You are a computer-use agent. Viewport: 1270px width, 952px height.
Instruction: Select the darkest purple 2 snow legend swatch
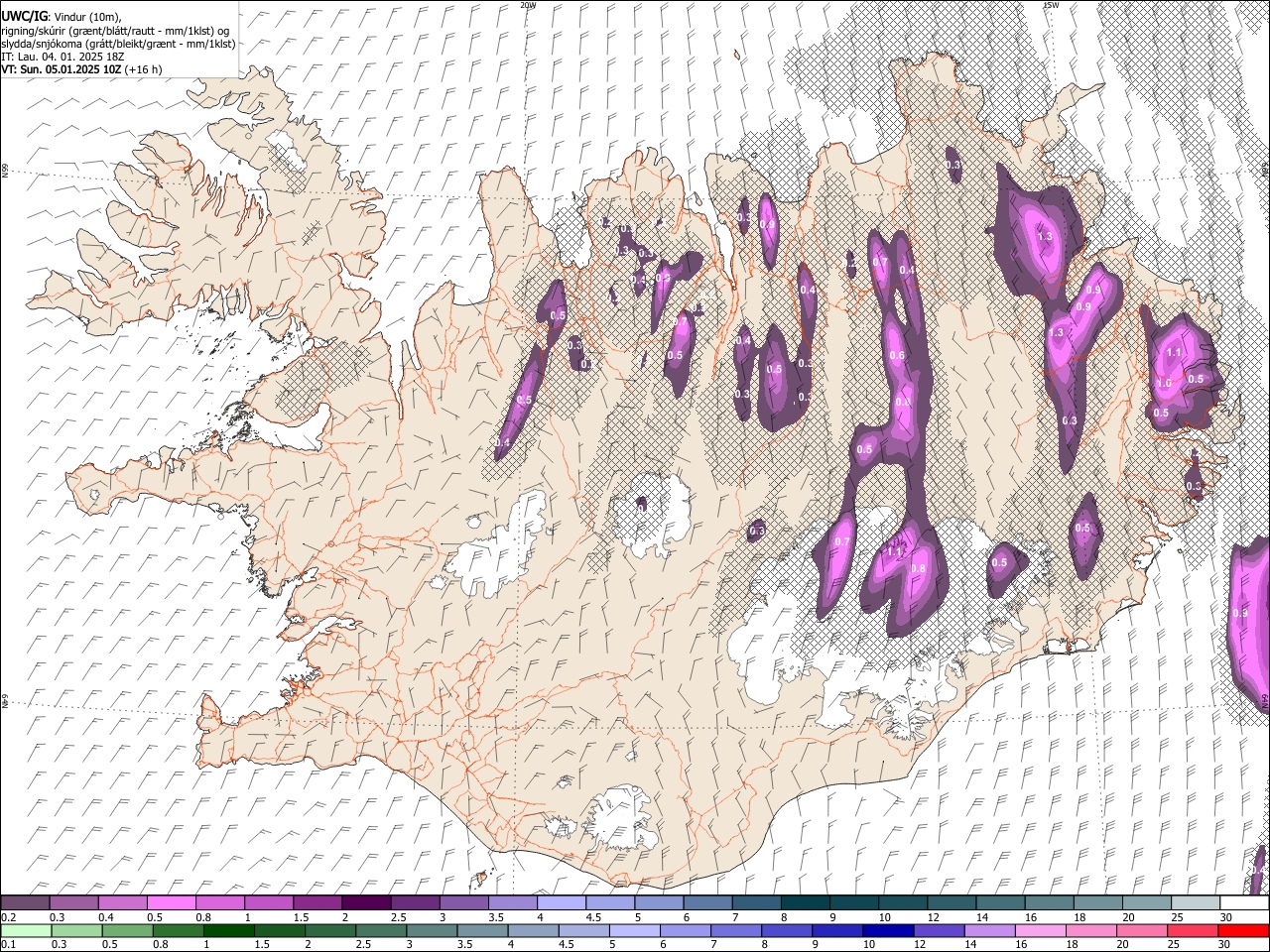point(365,903)
